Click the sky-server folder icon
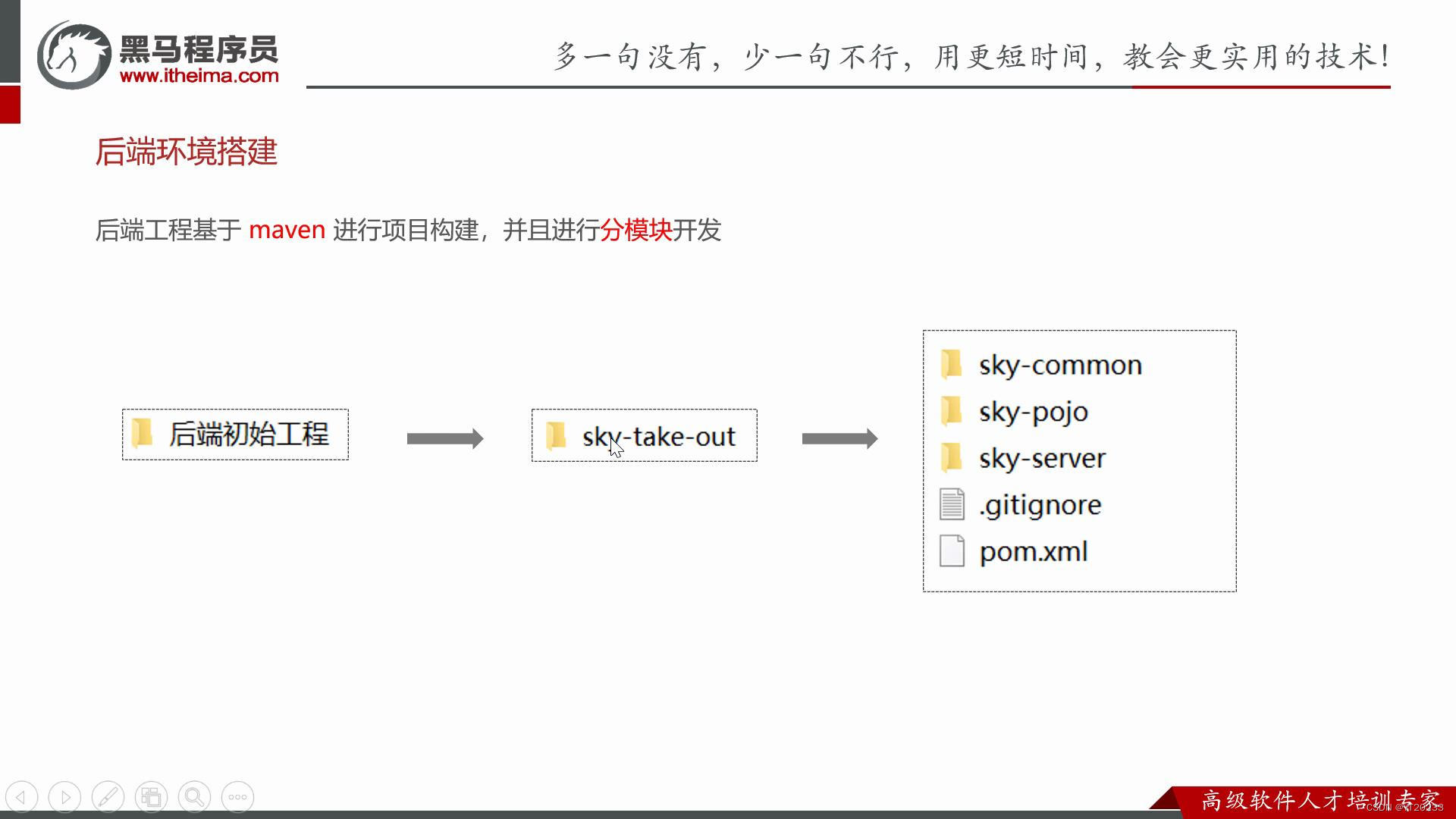 (951, 457)
